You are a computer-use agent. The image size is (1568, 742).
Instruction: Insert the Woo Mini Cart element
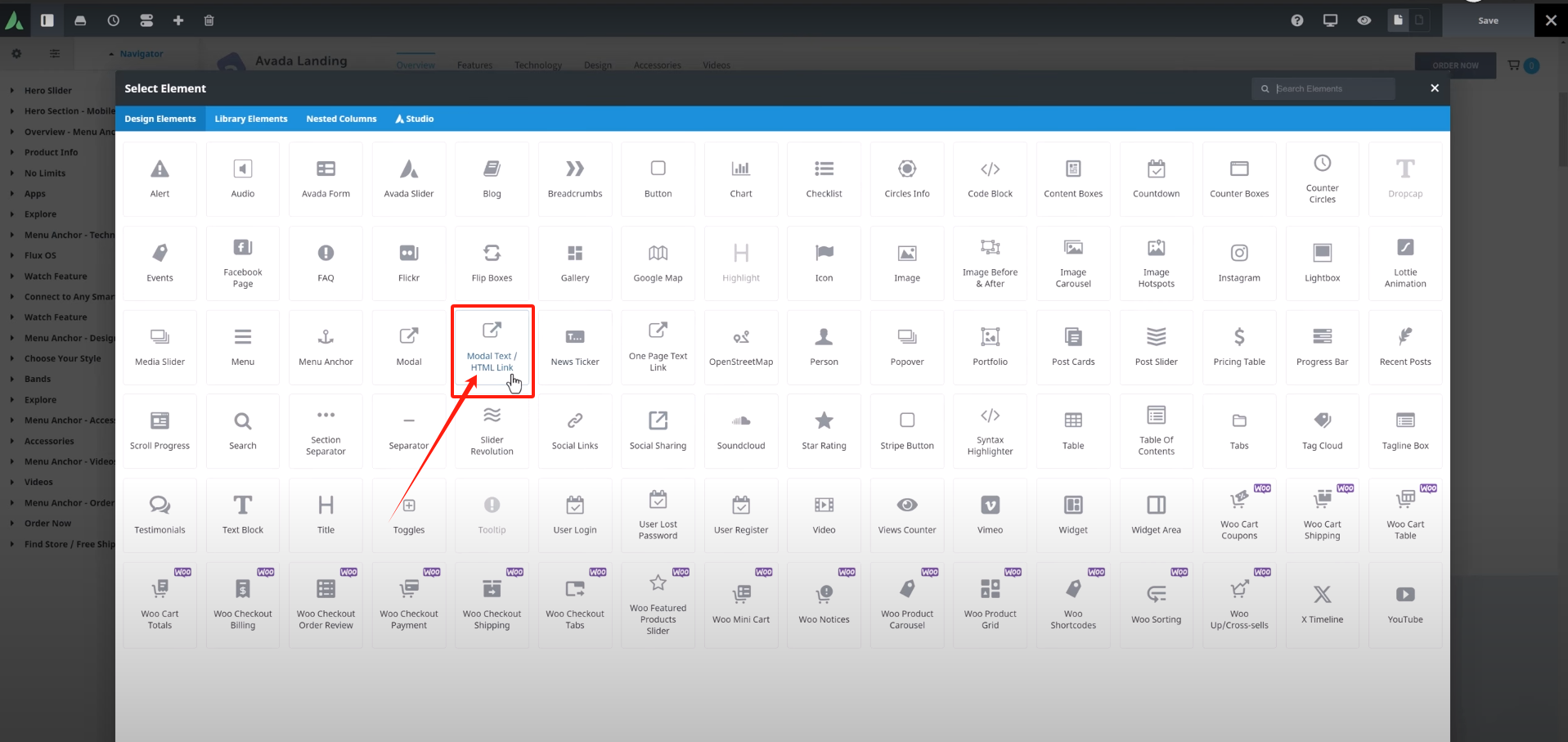(740, 605)
